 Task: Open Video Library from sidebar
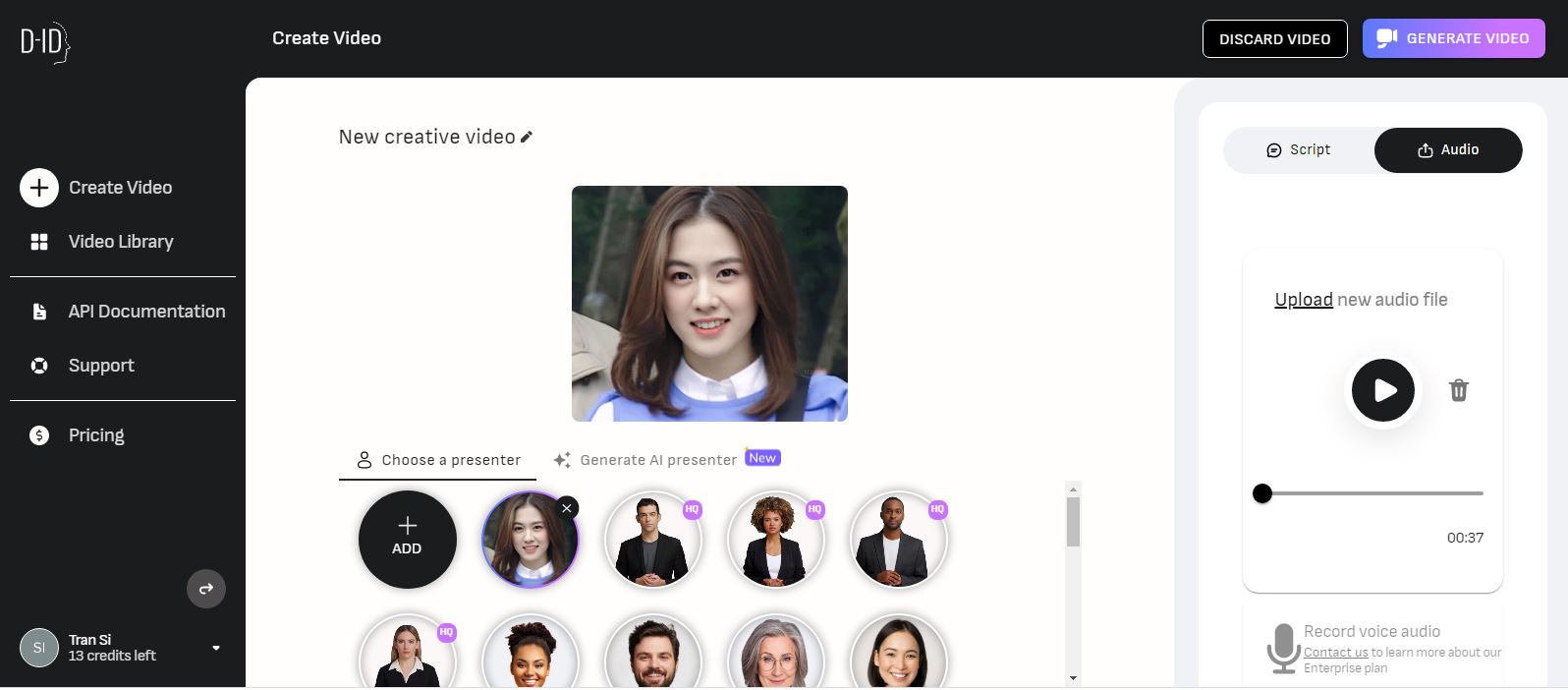[120, 242]
